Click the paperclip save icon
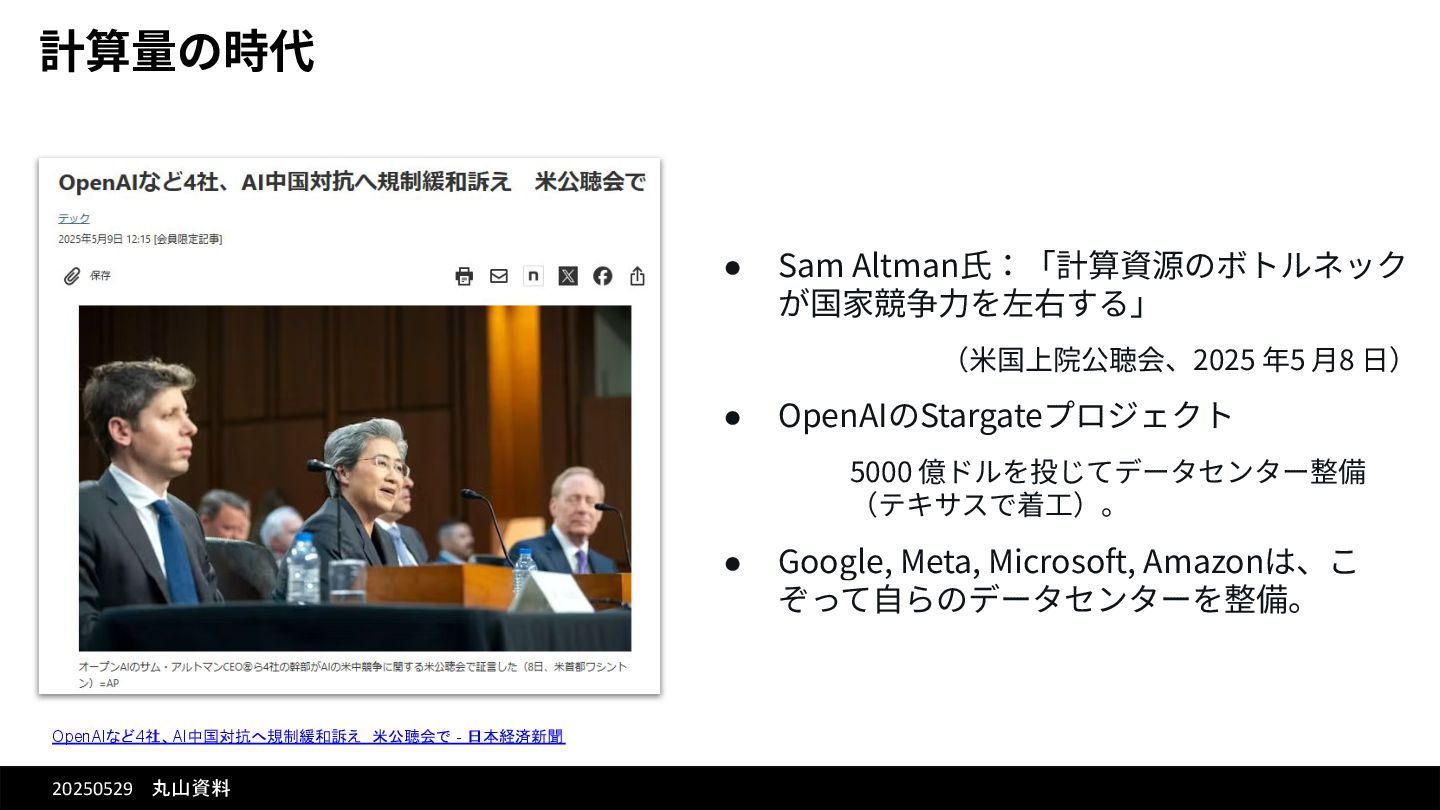The image size is (1440, 810). 71,276
